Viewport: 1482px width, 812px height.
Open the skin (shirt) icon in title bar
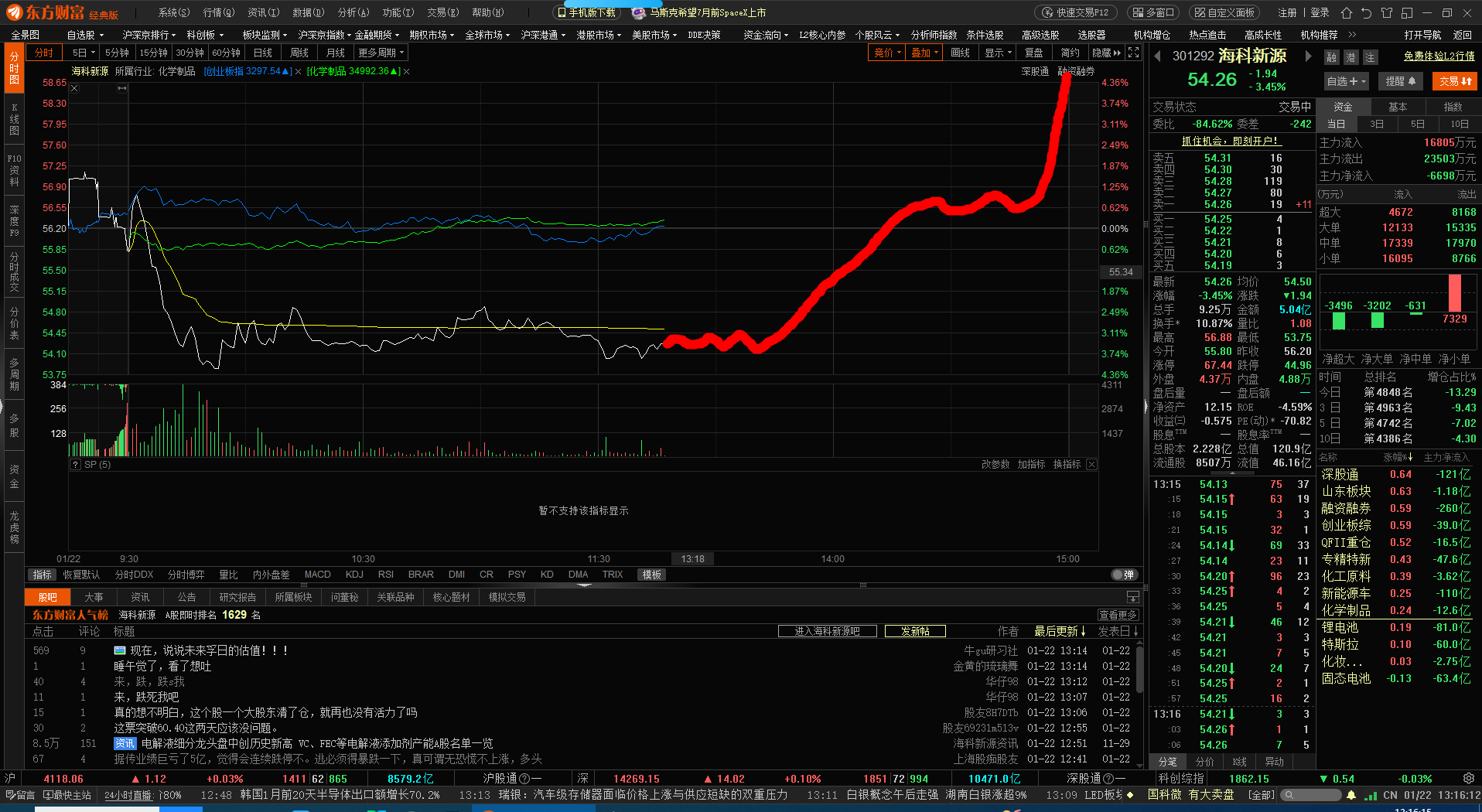1387,12
